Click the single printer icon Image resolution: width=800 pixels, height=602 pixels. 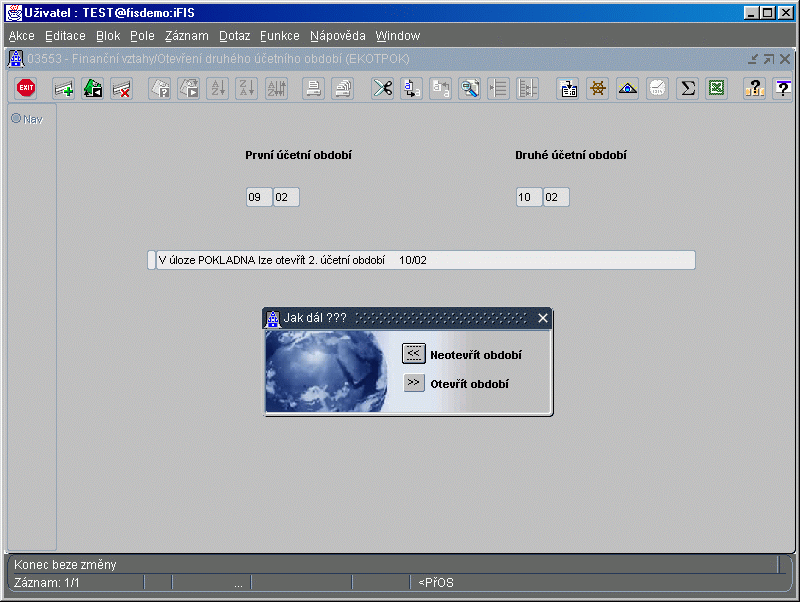pyautogui.click(x=314, y=89)
